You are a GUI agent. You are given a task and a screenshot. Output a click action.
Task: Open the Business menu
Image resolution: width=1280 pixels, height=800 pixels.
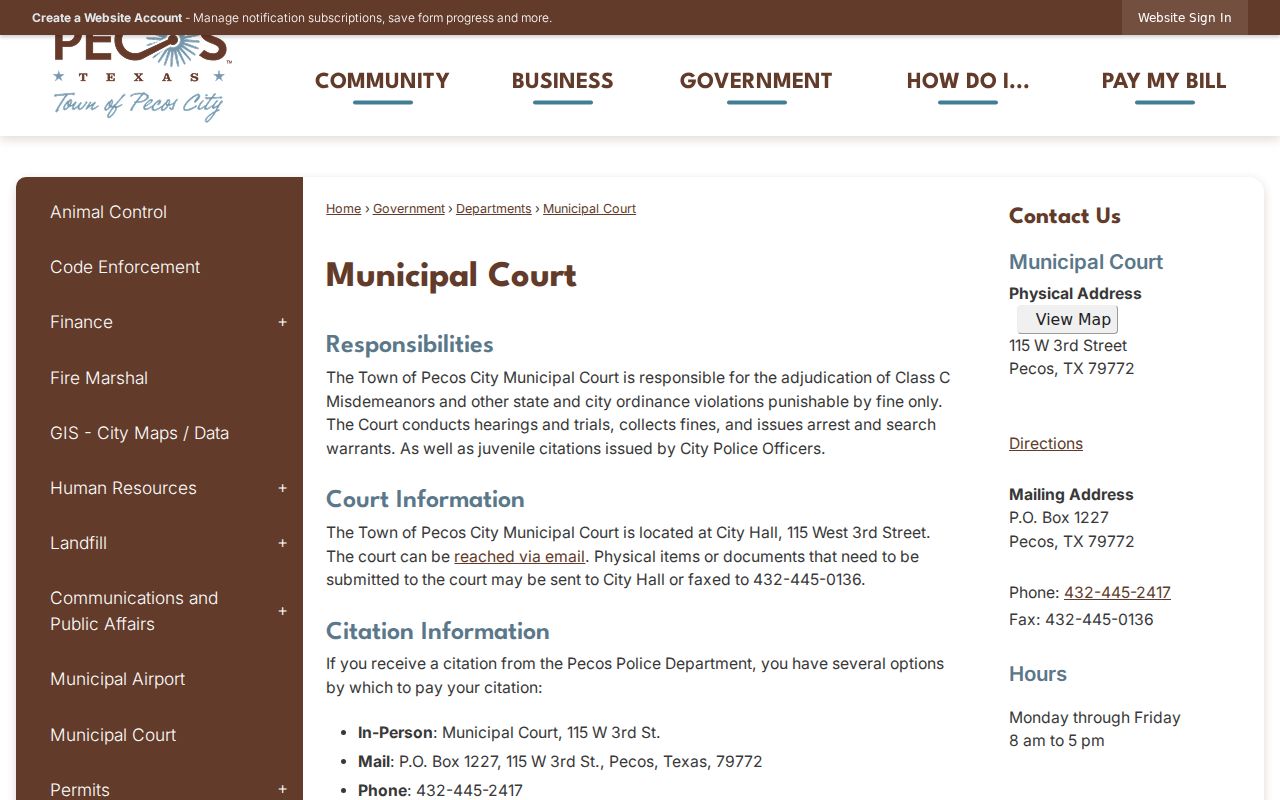coord(562,81)
